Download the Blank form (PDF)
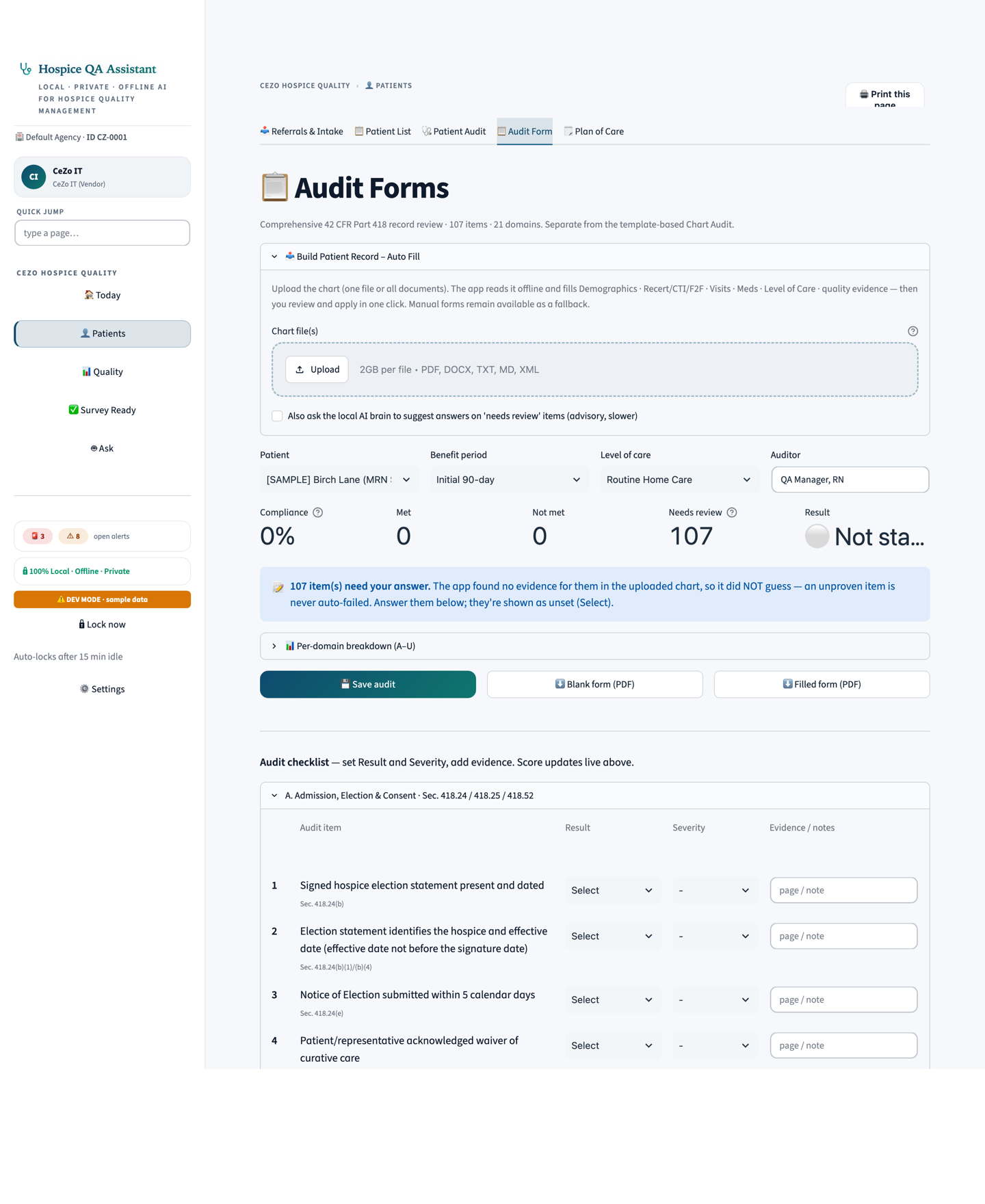The height and width of the screenshot is (1204, 985). (594, 684)
